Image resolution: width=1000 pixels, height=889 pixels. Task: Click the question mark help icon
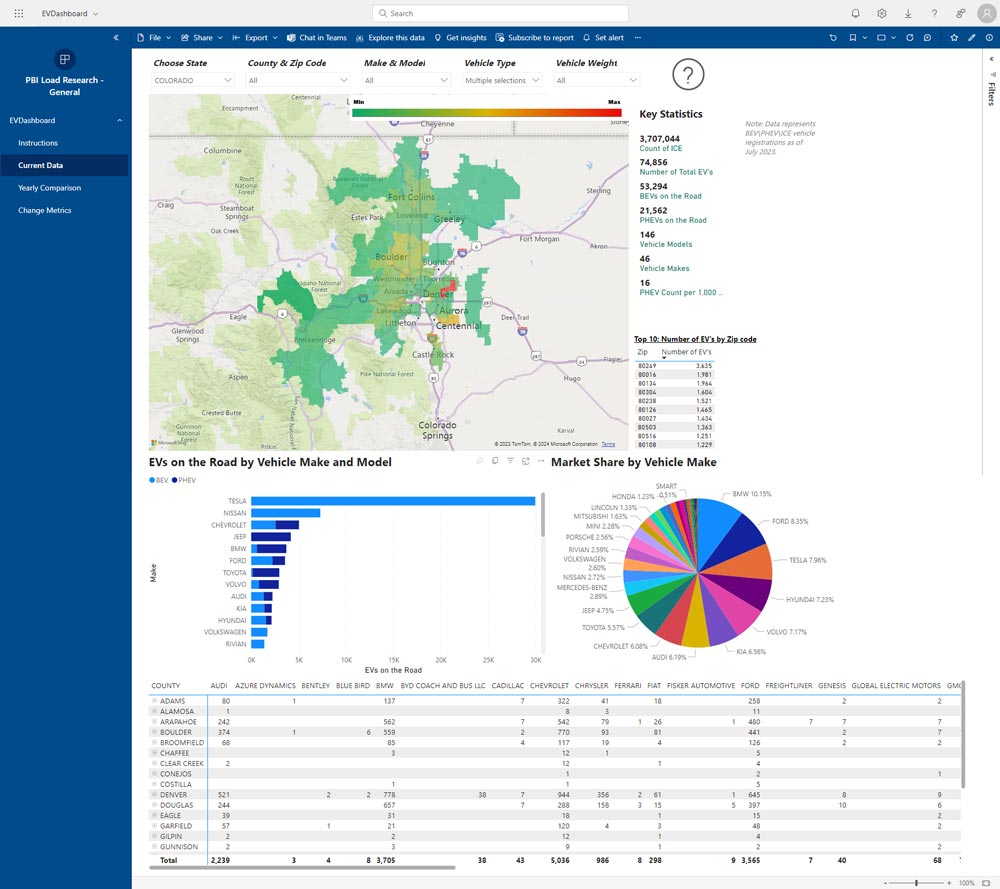[688, 75]
